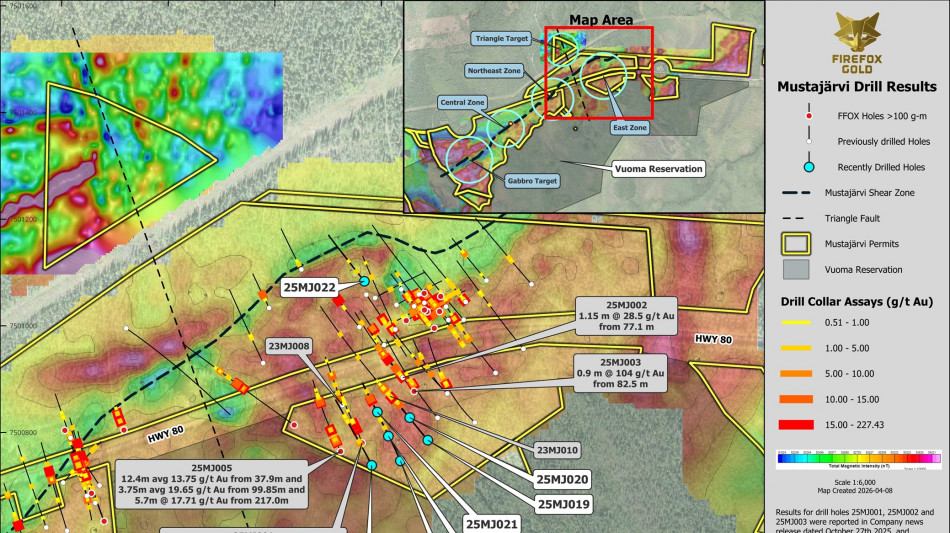Image resolution: width=950 pixels, height=533 pixels.
Task: Click the 25MJ020 drill hole label
Action: pos(563,479)
